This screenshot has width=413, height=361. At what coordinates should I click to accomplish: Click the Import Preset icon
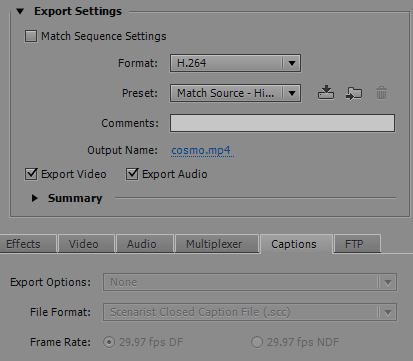pos(354,93)
